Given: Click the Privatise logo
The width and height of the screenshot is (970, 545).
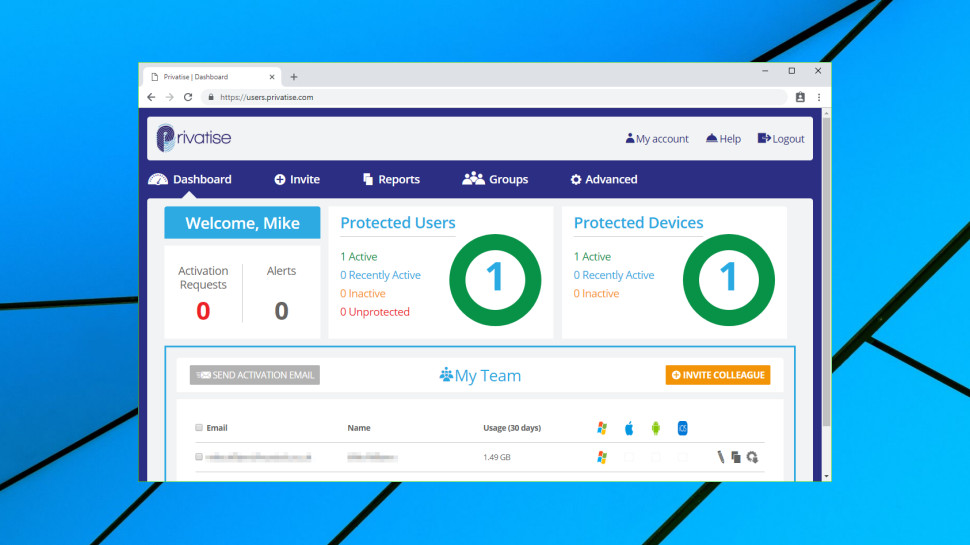Looking at the screenshot, I should [194, 138].
